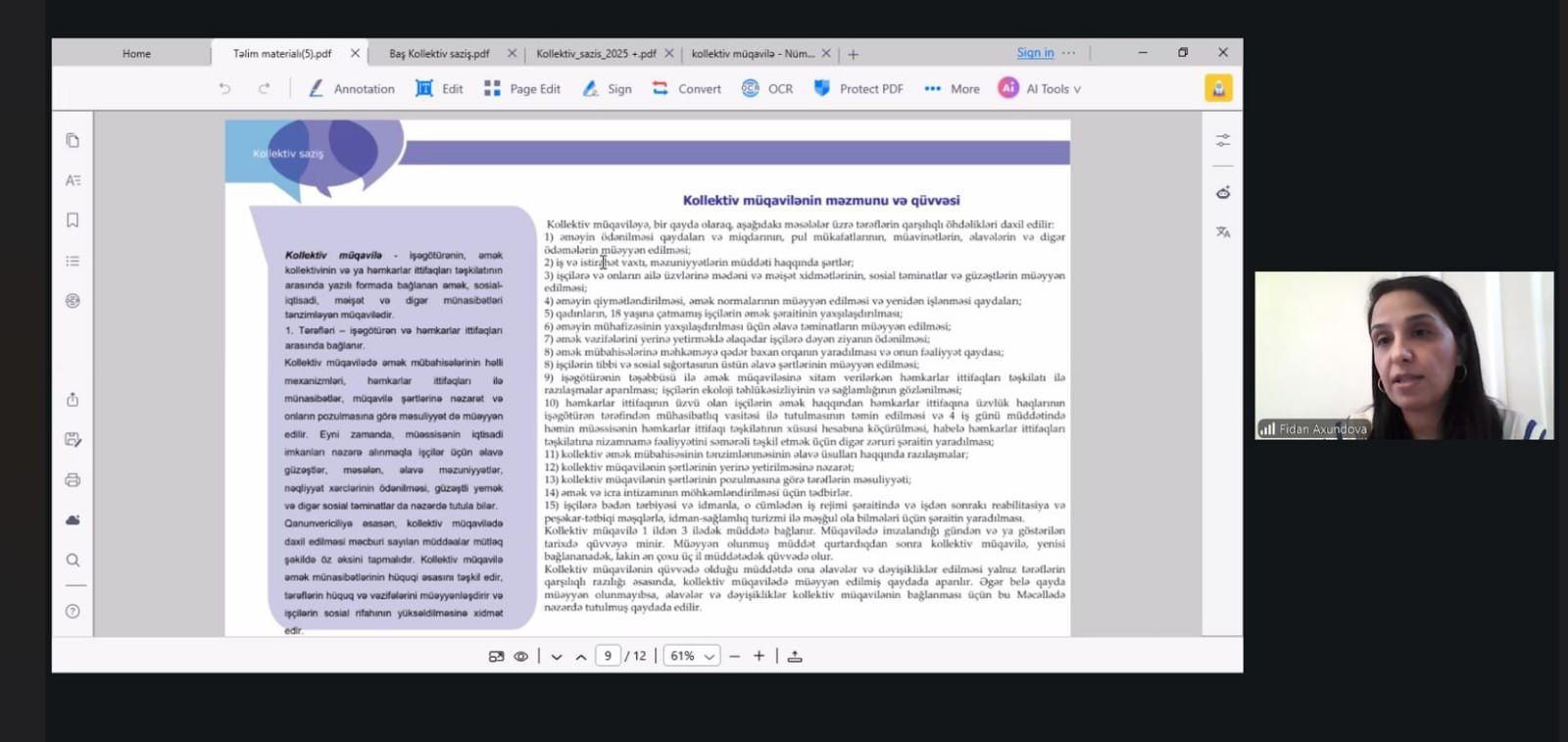Image resolution: width=1568 pixels, height=742 pixels.
Task: Select the Edit tool
Action: pos(439,88)
